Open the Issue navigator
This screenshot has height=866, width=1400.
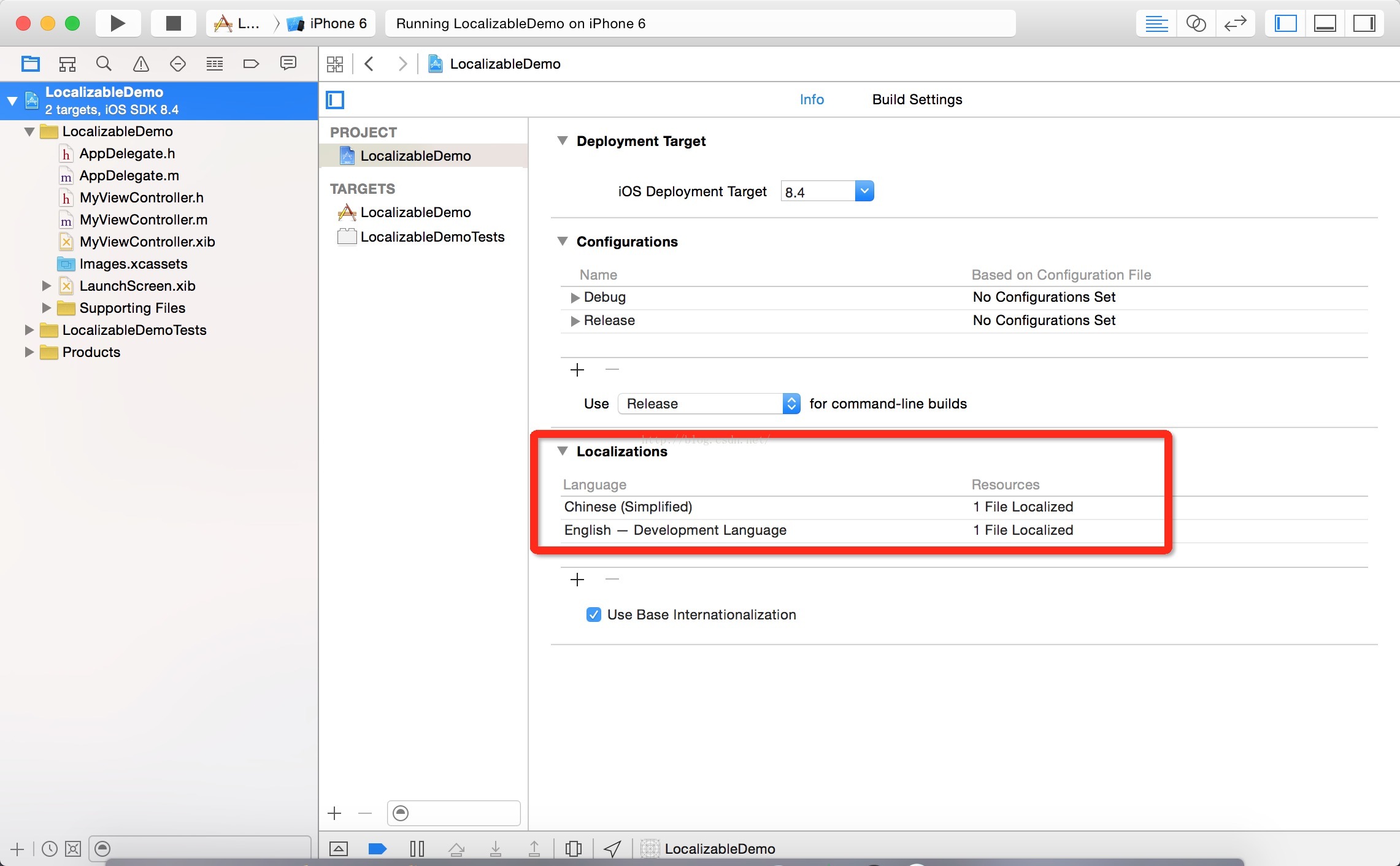click(141, 63)
